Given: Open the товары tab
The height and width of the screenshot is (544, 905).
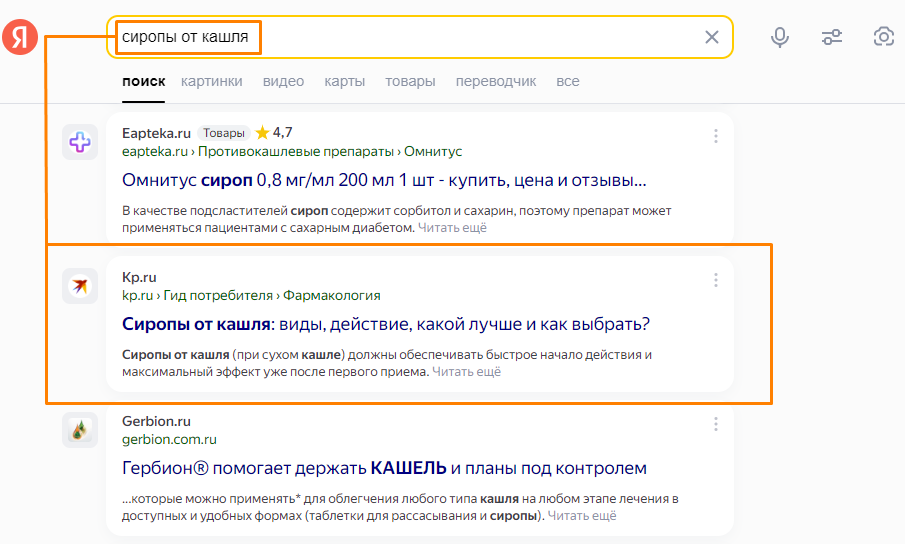Looking at the screenshot, I should click(410, 81).
